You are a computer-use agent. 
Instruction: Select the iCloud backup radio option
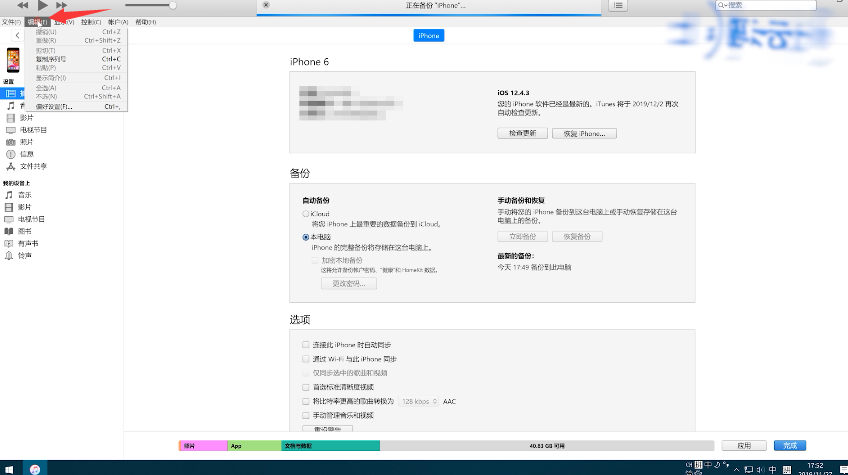click(x=306, y=214)
